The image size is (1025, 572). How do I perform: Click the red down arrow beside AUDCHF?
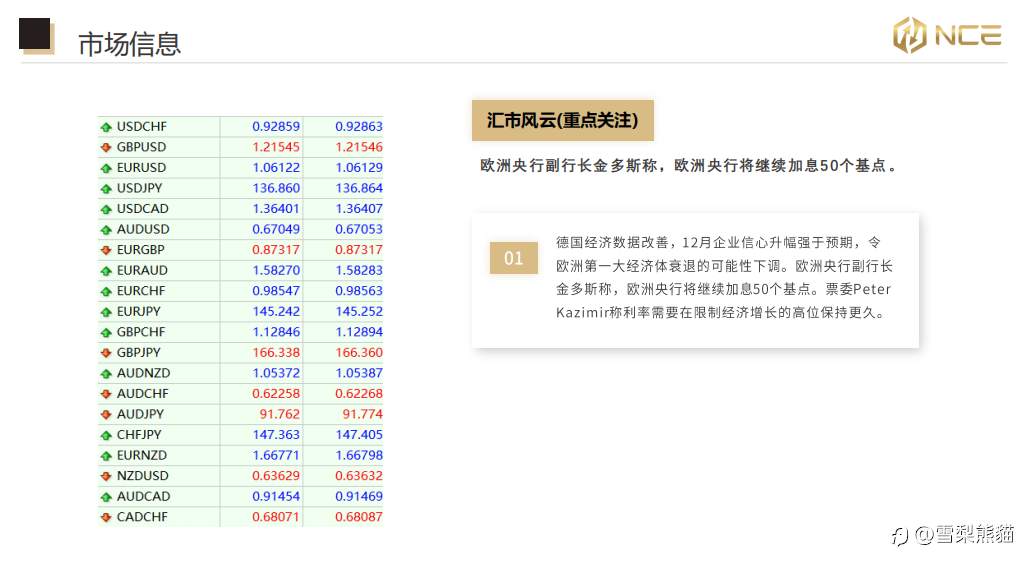tap(106, 394)
